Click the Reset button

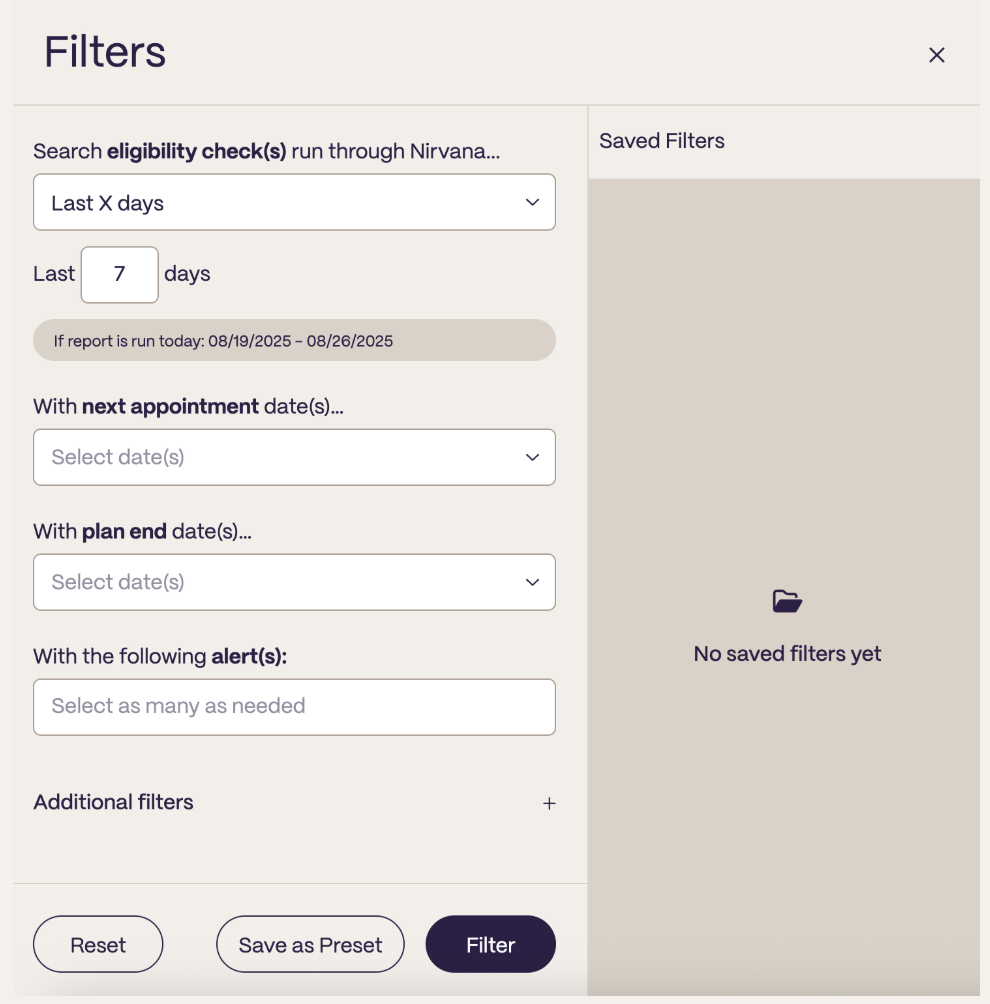pyautogui.click(x=98, y=944)
